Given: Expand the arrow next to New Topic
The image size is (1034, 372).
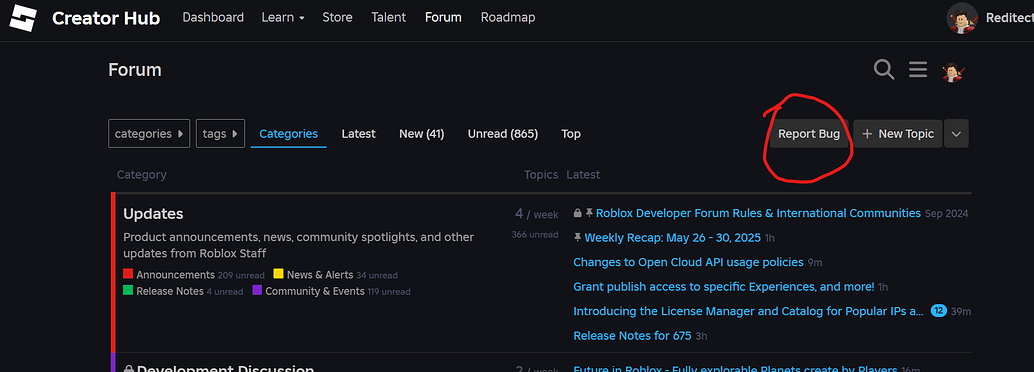Looking at the screenshot, I should click(956, 134).
